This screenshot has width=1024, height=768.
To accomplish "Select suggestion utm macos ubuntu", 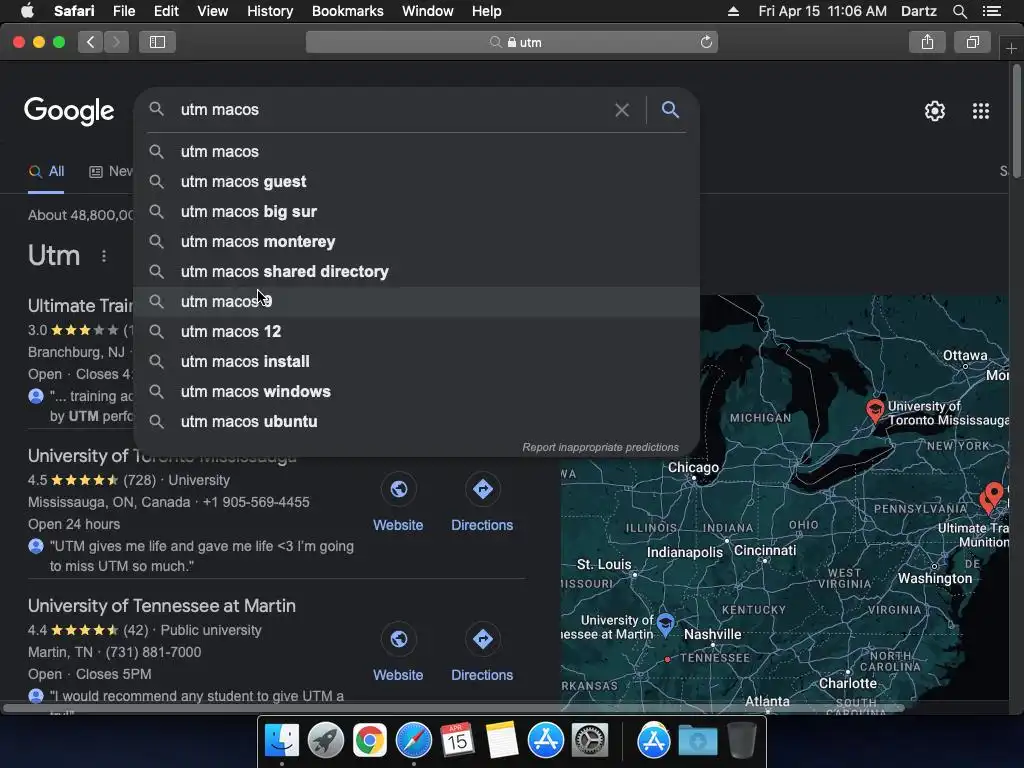I will [417, 422].
